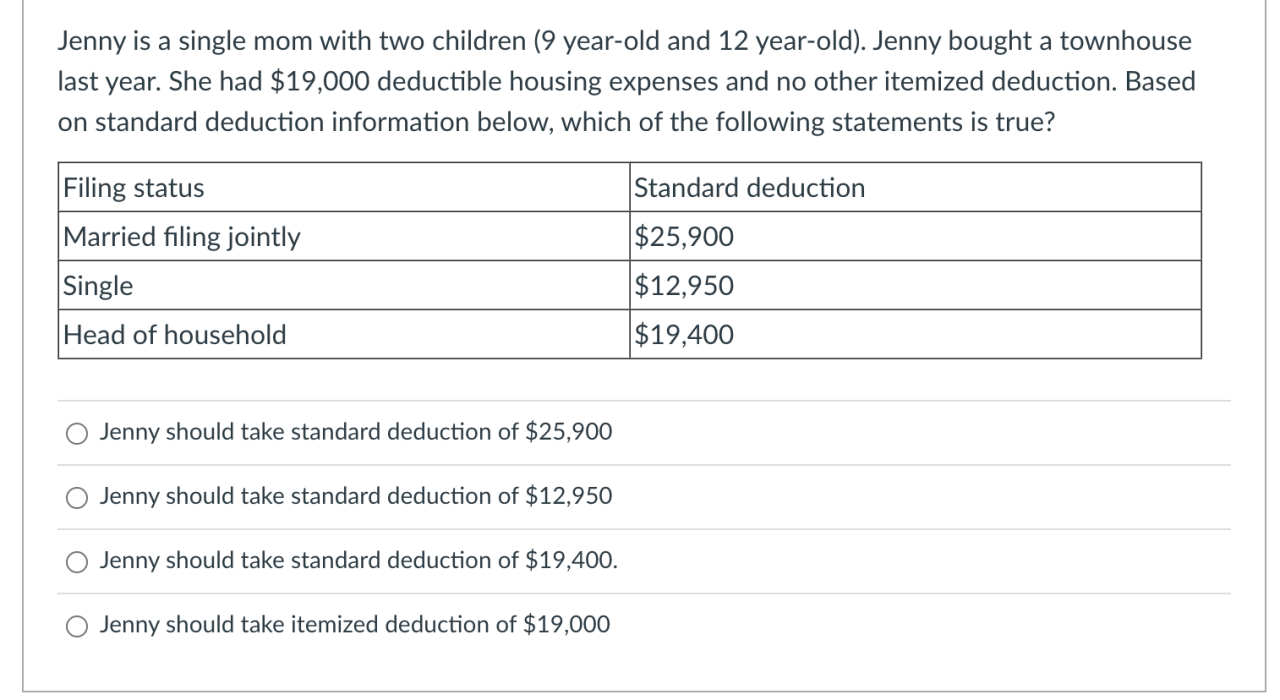This screenshot has height=700, width=1280.
Task: Click answer label text ending in "of $19,400."
Action: tap(358, 561)
